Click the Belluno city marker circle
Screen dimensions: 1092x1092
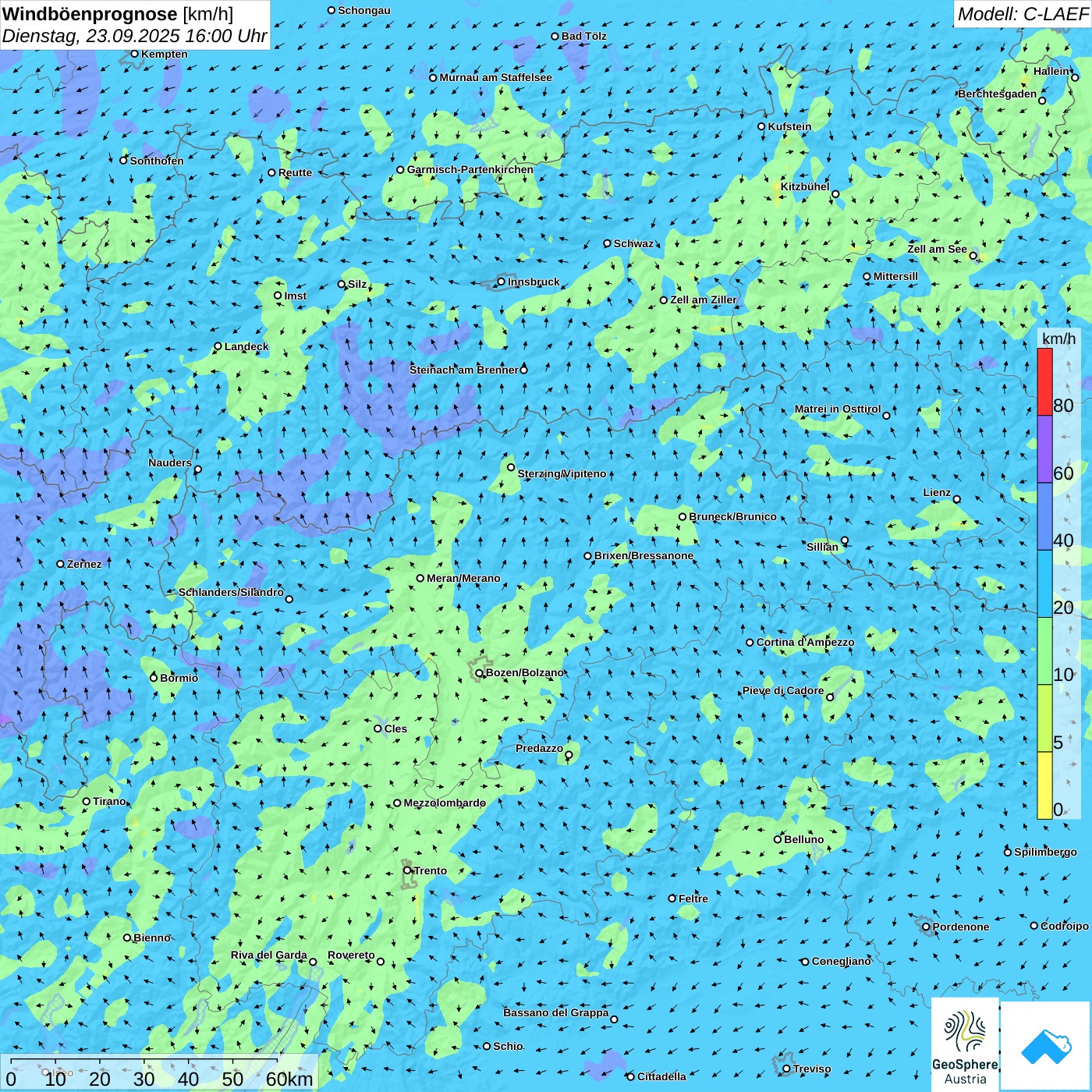point(778,839)
